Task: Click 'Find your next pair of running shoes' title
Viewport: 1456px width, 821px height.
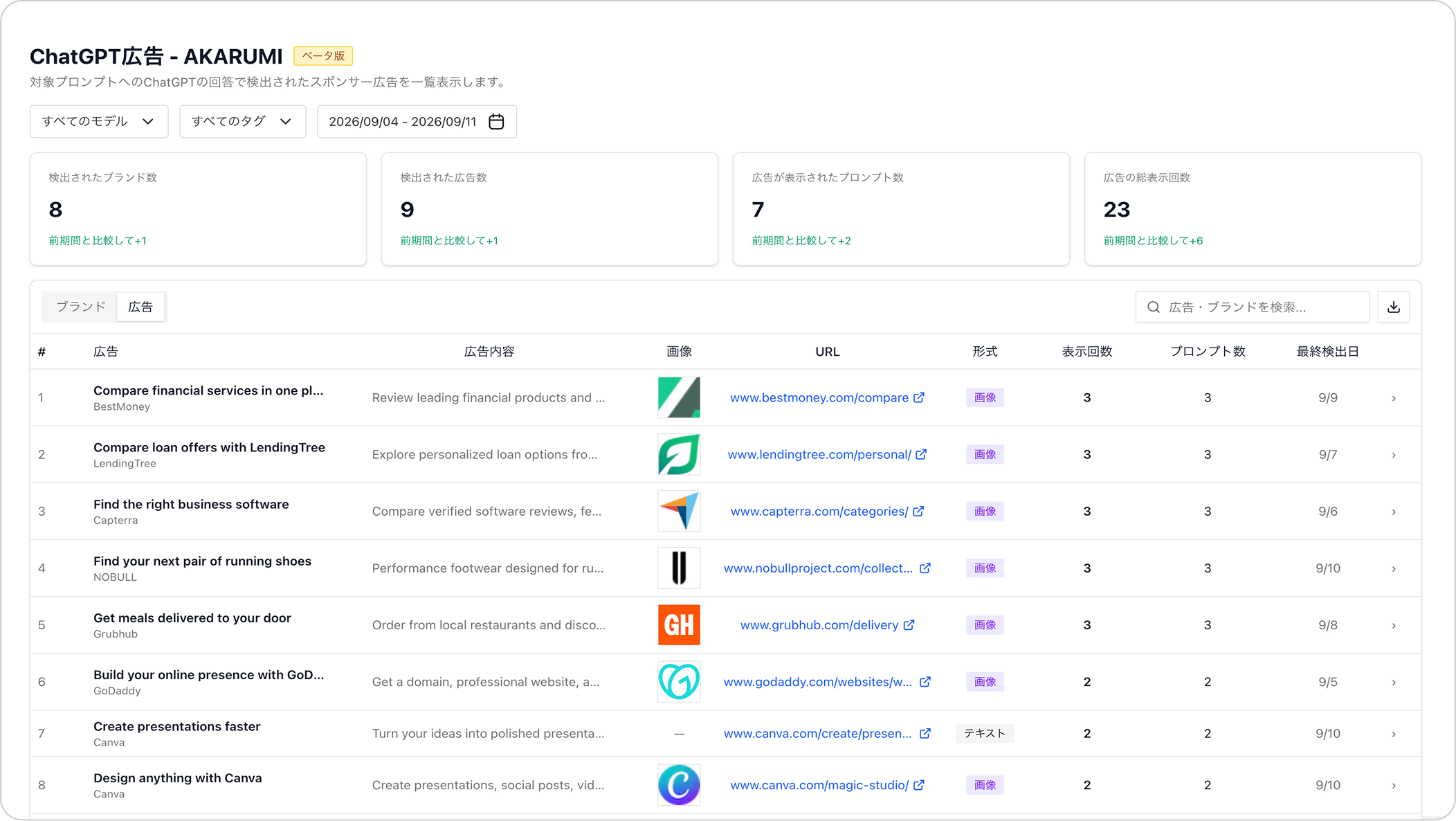Action: tap(202, 561)
